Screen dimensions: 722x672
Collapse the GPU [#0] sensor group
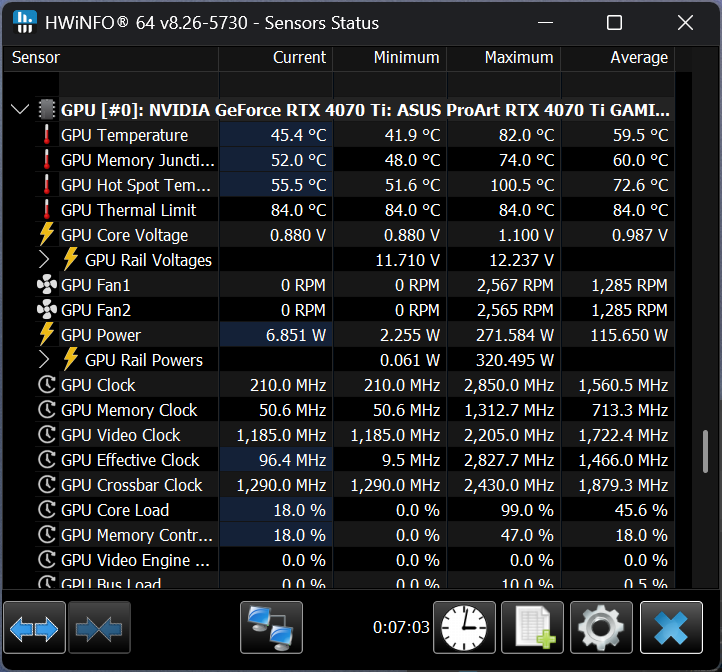point(20,110)
